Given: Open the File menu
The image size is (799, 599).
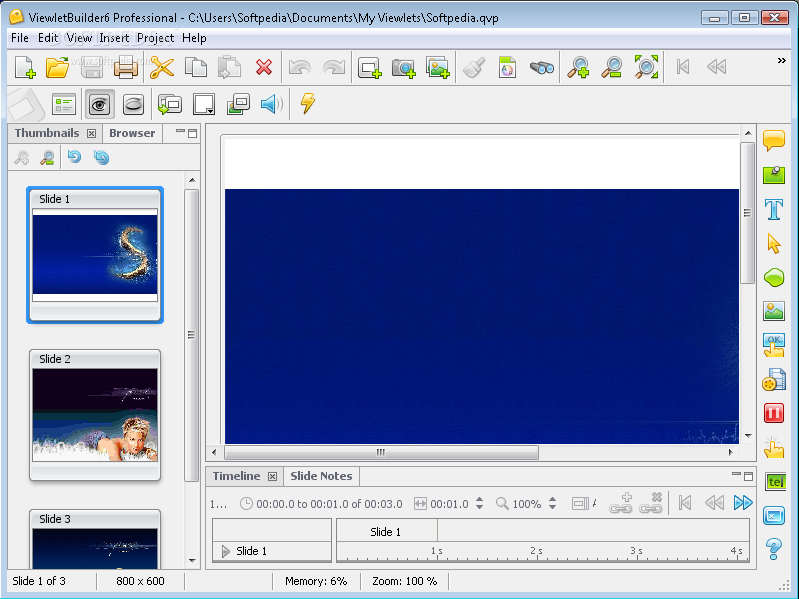Looking at the screenshot, I should 20,38.
